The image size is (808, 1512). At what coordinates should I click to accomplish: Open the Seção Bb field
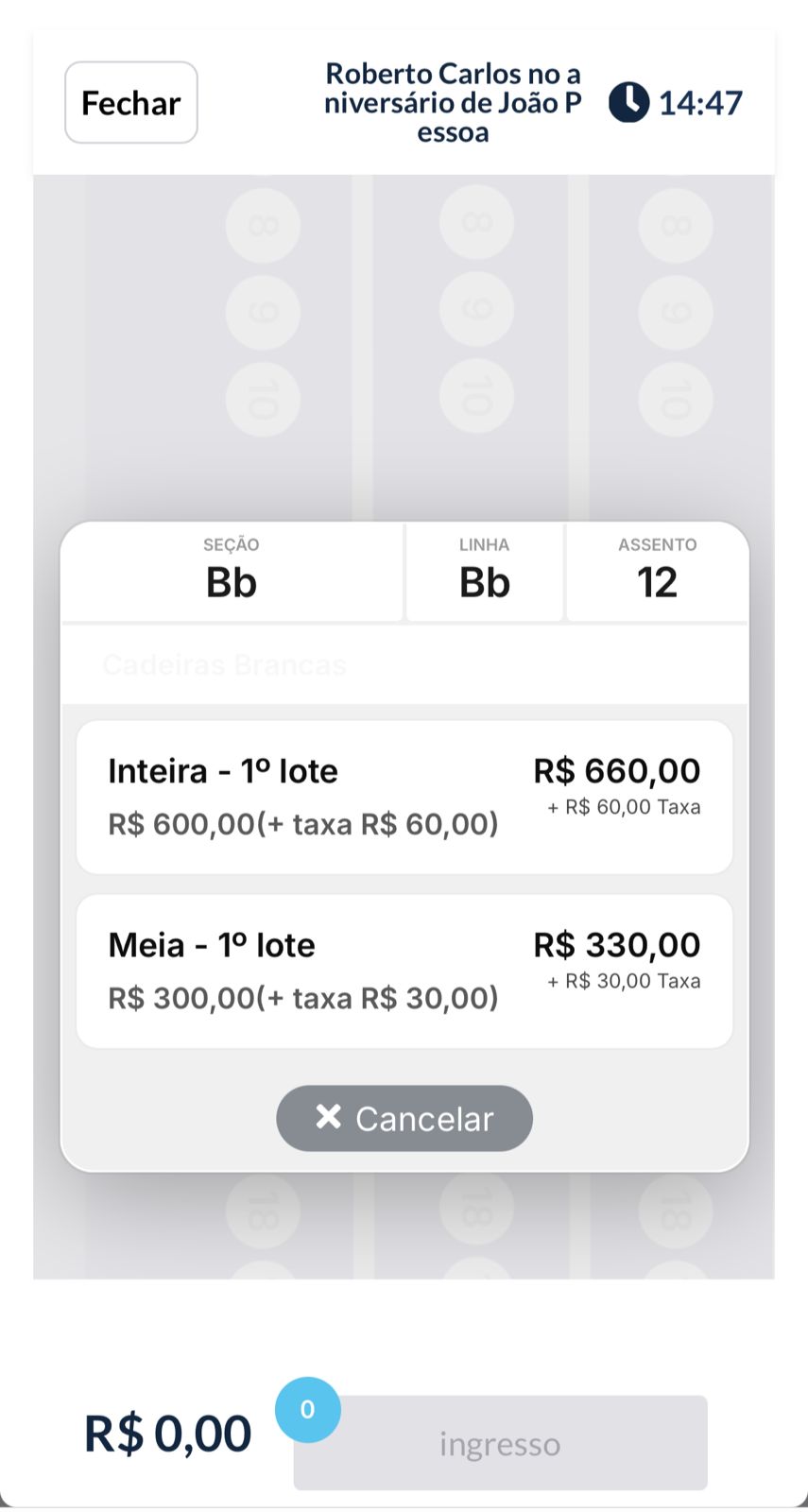(232, 572)
